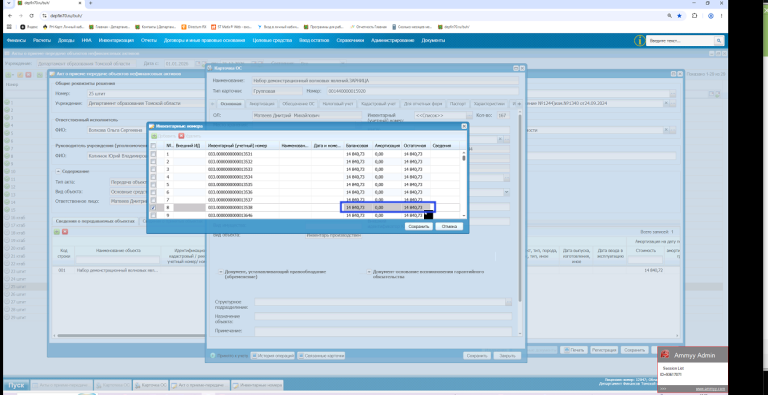Viewport: 768px width, 395px height.
Task: Click the Сохранить button in Карточка ОС window
Action: tap(477, 356)
